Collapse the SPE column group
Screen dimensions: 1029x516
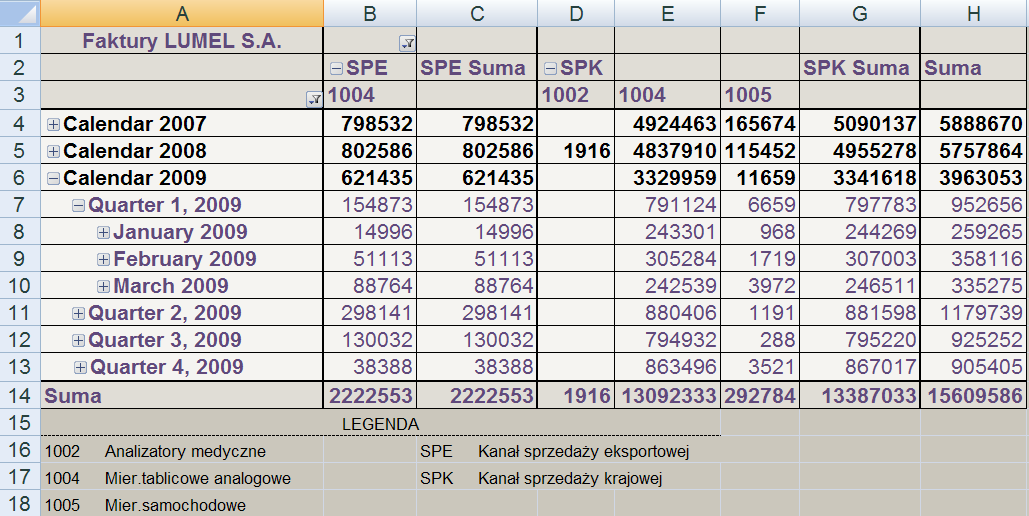(x=337, y=68)
